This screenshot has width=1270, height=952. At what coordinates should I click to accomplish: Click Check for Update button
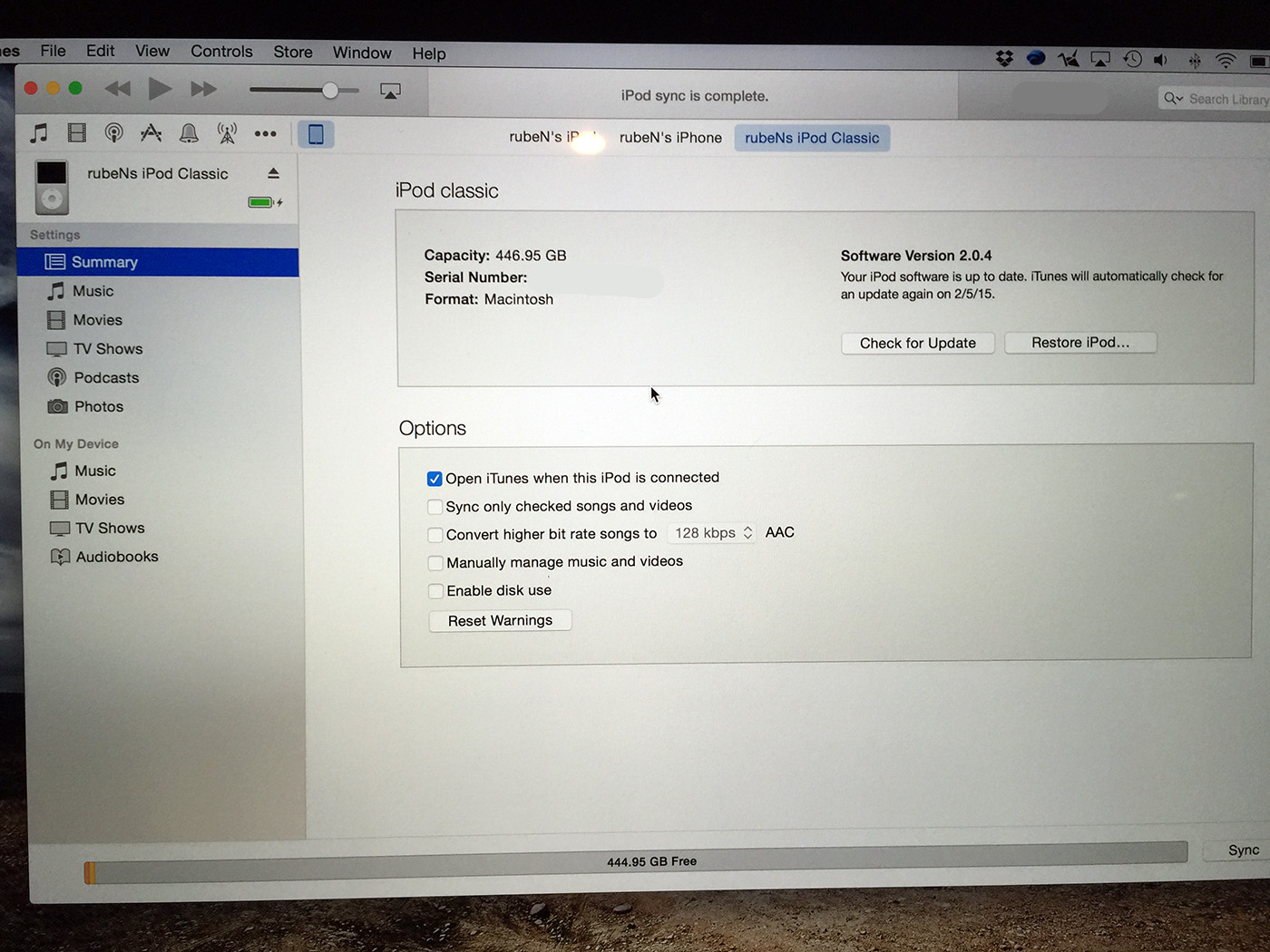pos(918,343)
